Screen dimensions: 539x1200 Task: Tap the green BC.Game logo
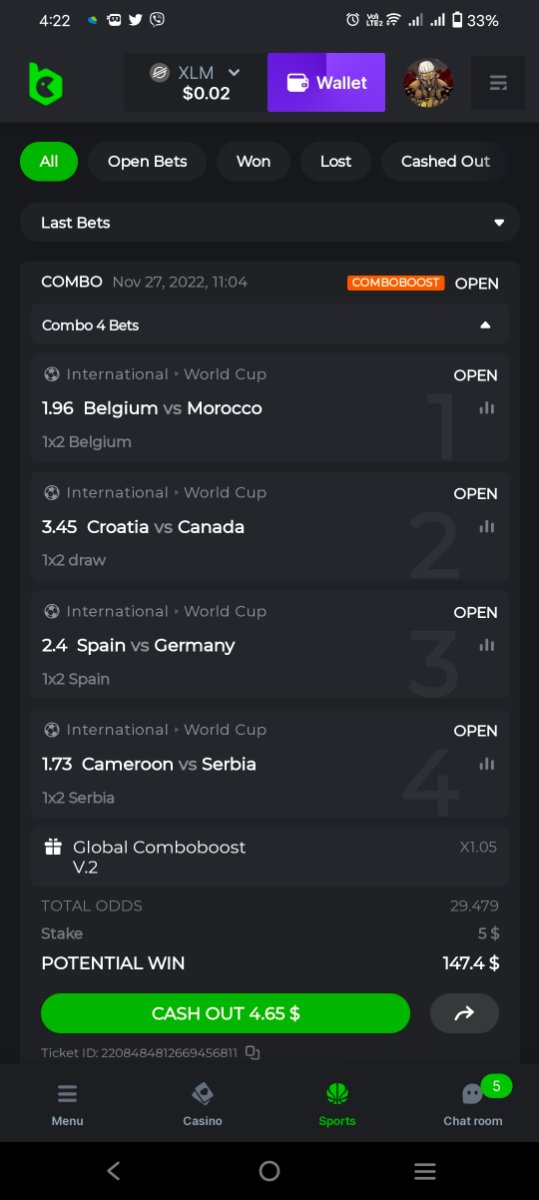coord(45,83)
